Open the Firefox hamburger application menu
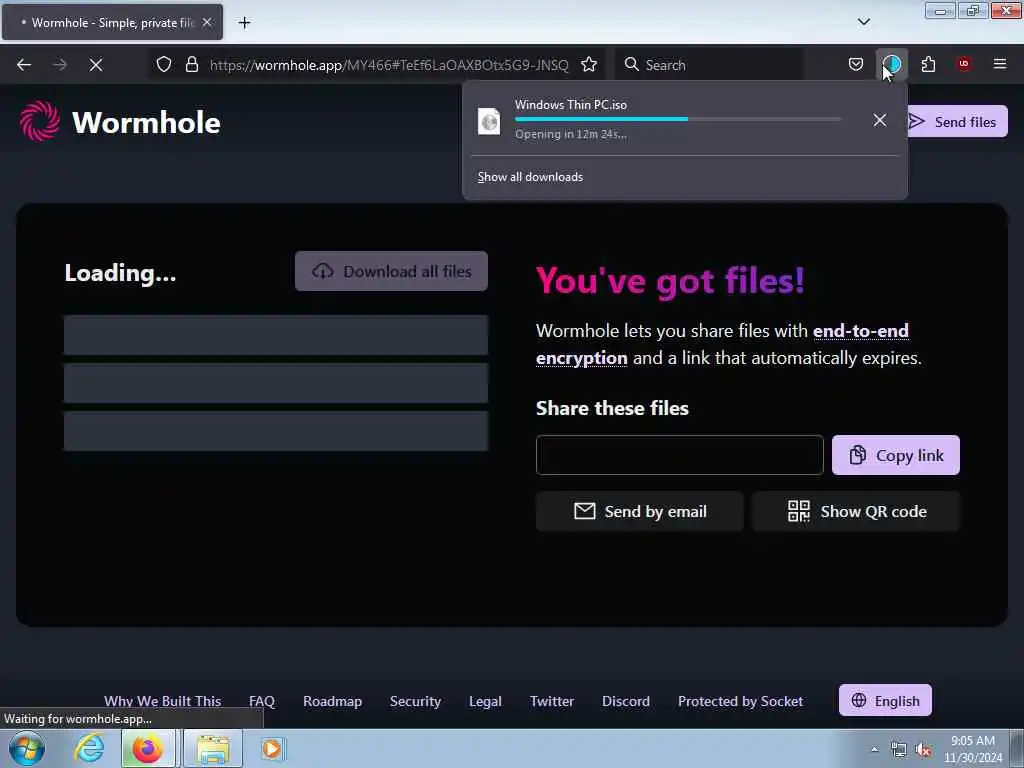The width and height of the screenshot is (1024, 768). [999, 64]
